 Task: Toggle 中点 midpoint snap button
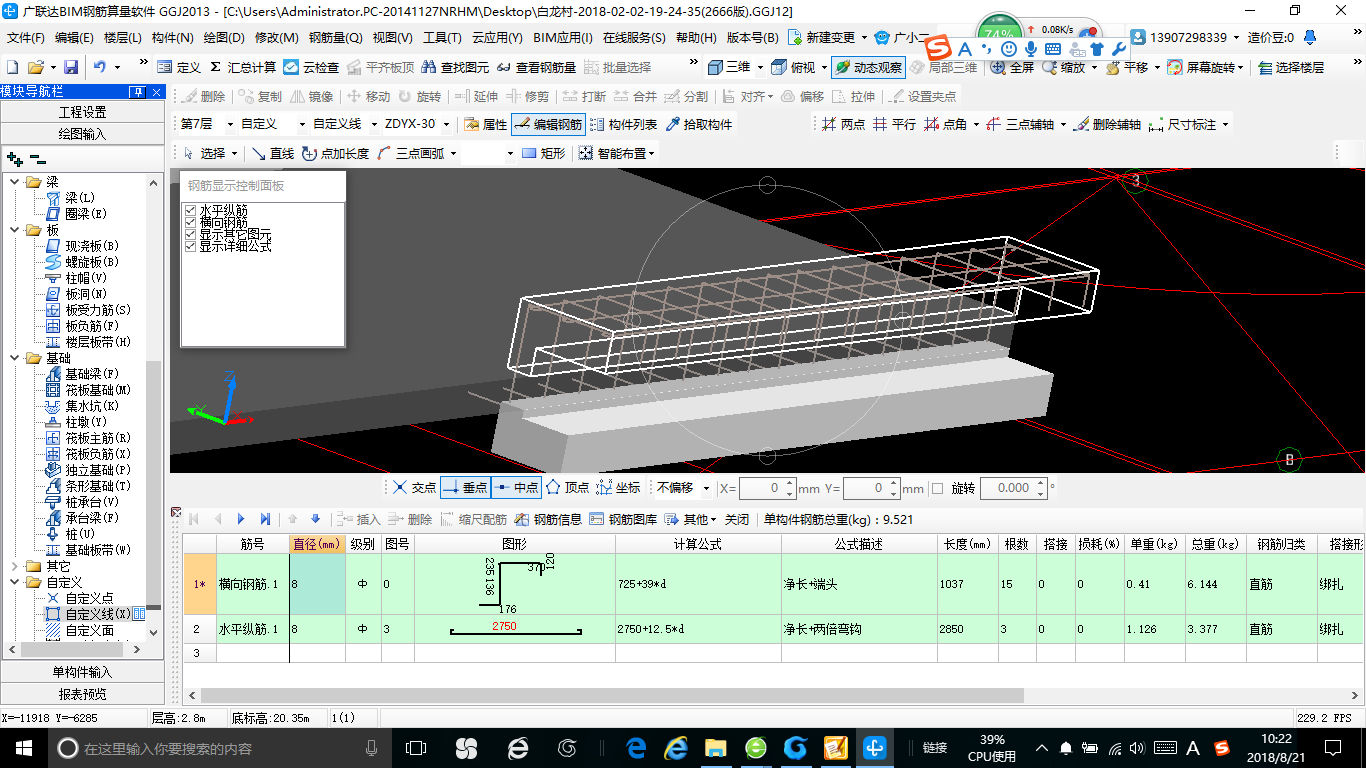[516, 488]
